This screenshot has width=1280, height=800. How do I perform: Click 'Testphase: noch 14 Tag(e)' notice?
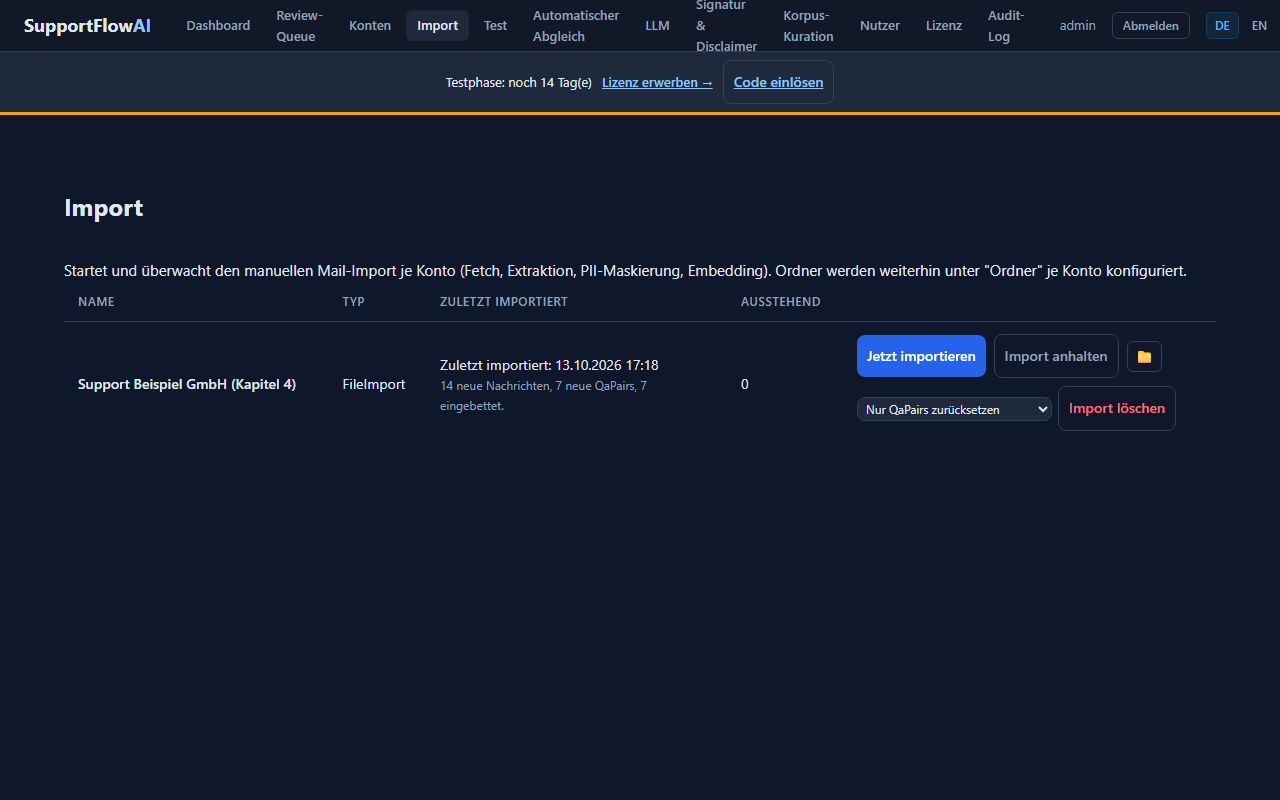(519, 82)
